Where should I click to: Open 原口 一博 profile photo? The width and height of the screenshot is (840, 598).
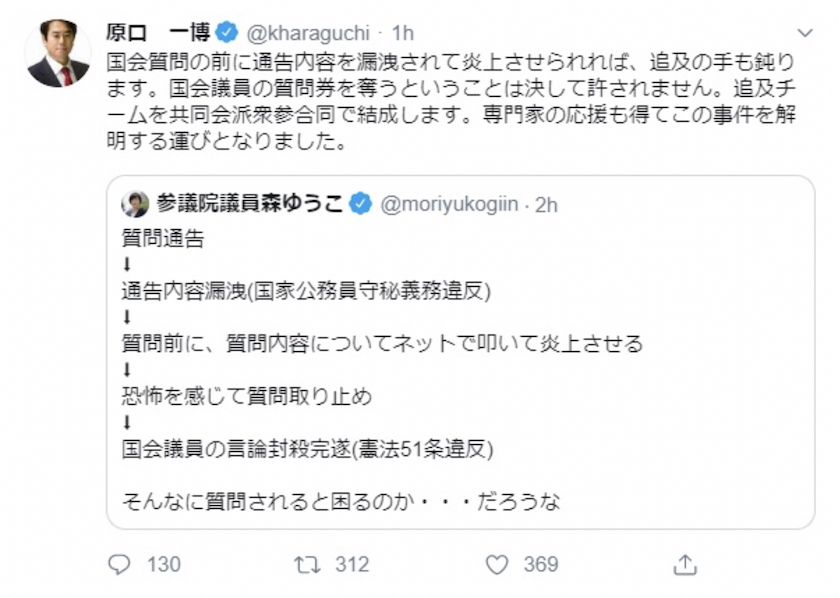click(58, 53)
